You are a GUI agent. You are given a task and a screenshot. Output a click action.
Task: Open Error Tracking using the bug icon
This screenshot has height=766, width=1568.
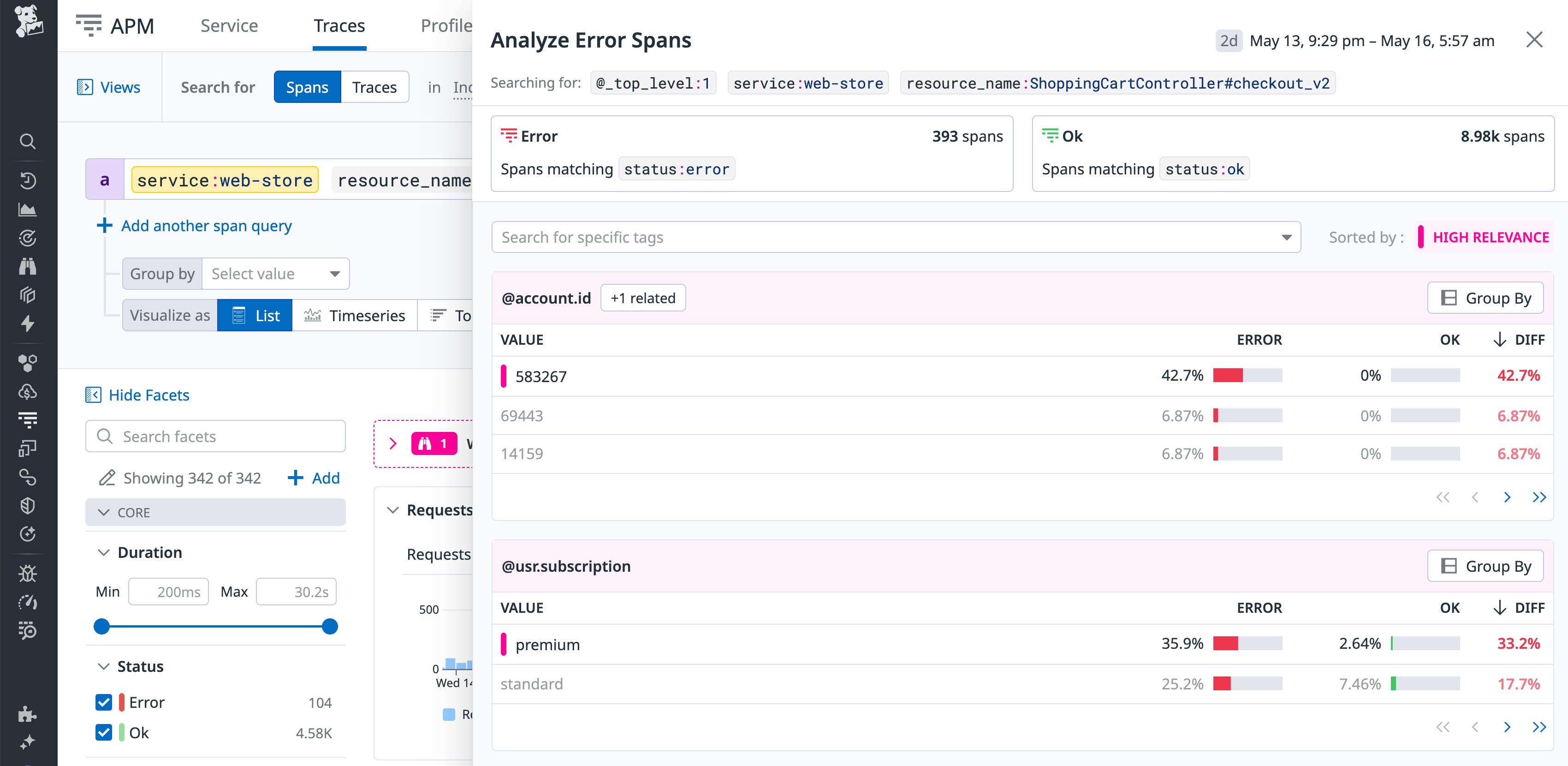point(28,573)
